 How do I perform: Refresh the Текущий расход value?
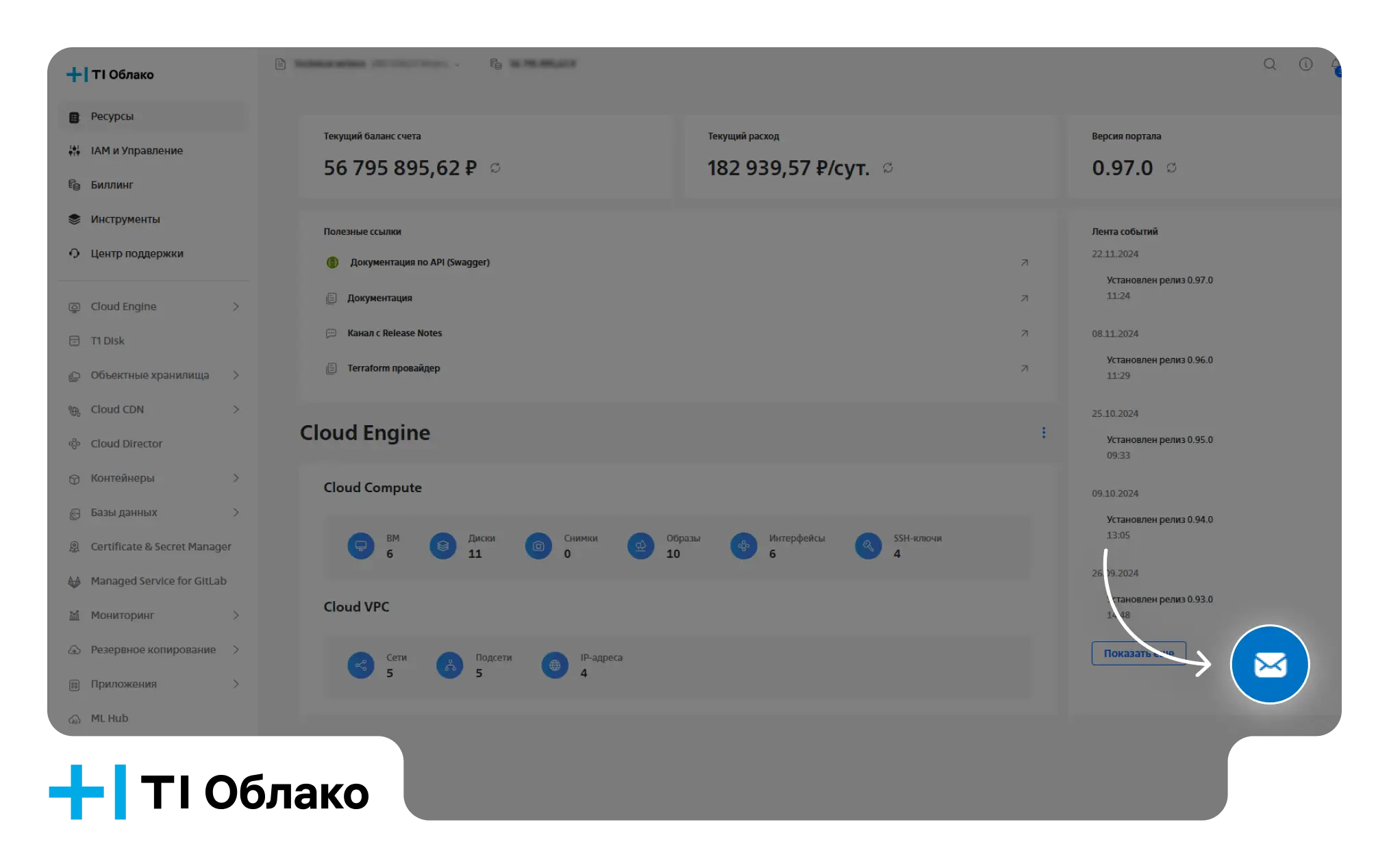pos(888,168)
